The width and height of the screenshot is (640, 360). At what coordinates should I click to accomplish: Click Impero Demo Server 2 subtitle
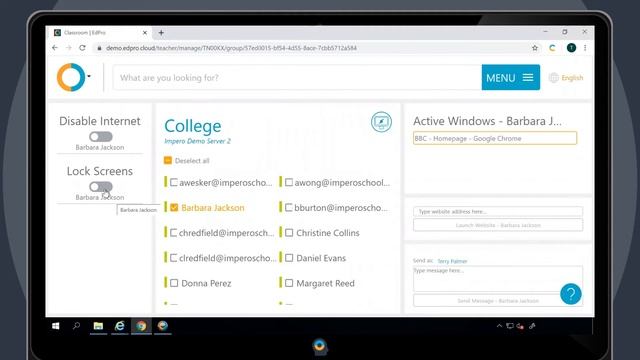click(x=197, y=141)
